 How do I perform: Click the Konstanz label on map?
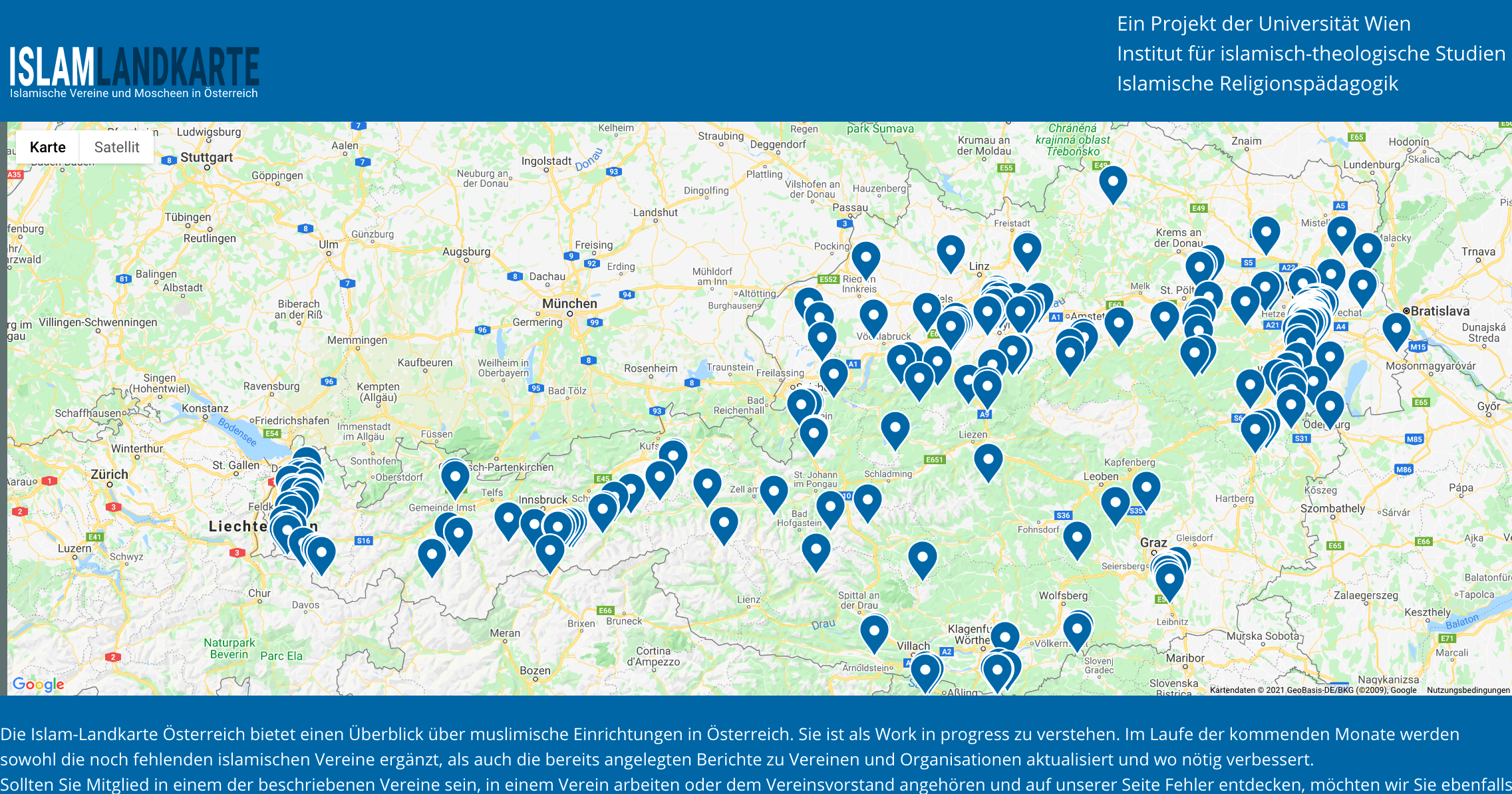coord(205,408)
